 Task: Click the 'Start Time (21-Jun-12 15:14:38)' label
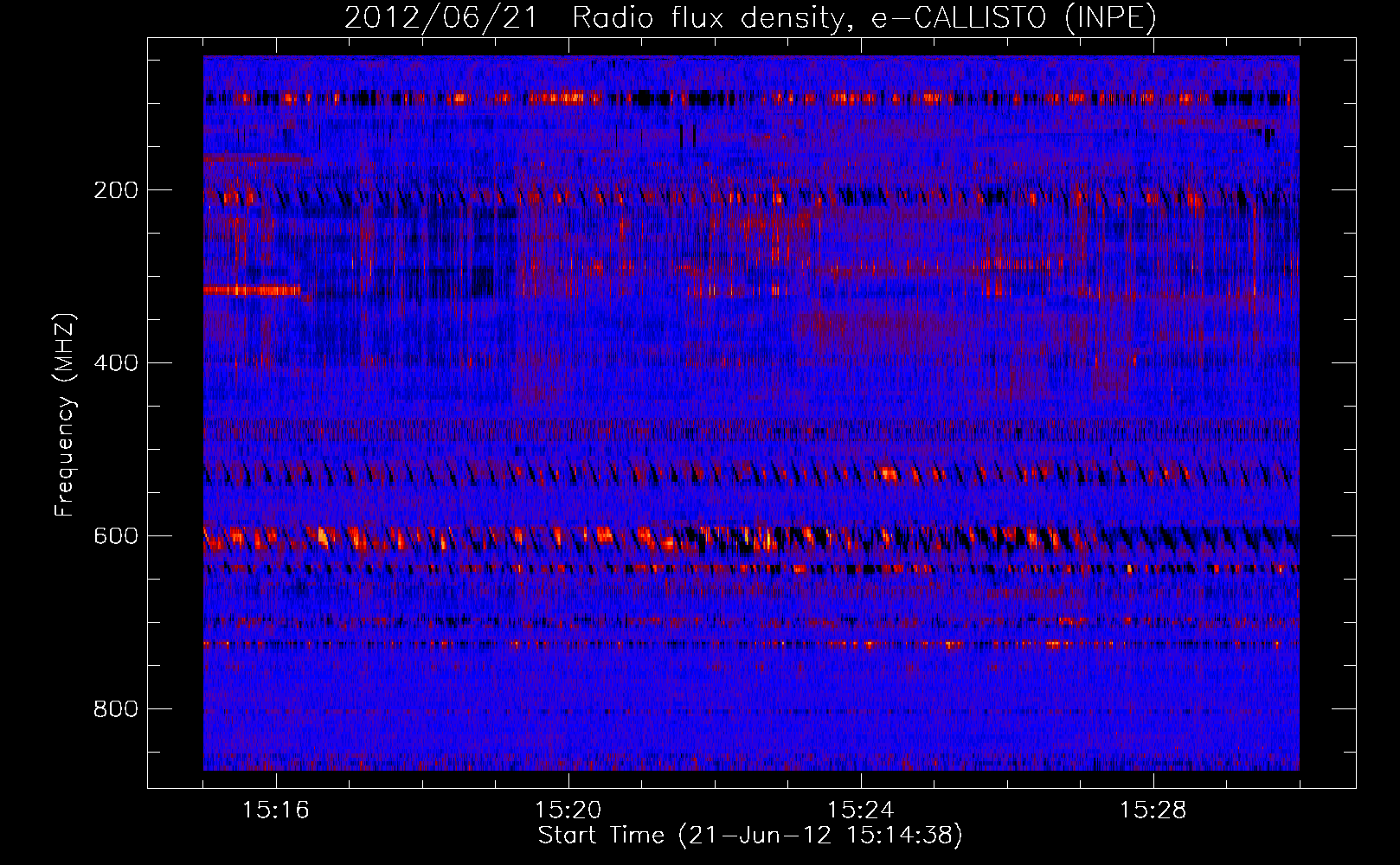tap(750, 836)
